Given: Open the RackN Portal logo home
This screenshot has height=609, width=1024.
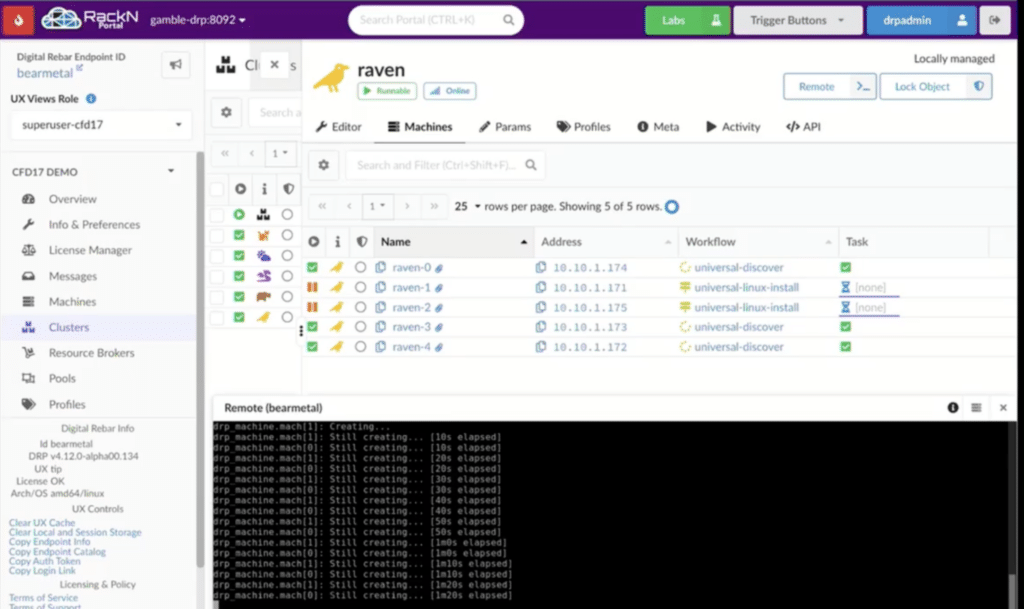Looking at the screenshot, I should (x=90, y=19).
